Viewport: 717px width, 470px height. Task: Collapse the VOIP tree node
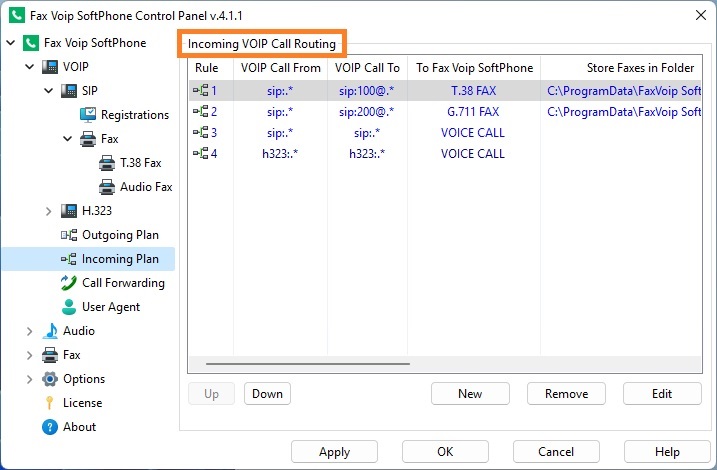pos(30,67)
